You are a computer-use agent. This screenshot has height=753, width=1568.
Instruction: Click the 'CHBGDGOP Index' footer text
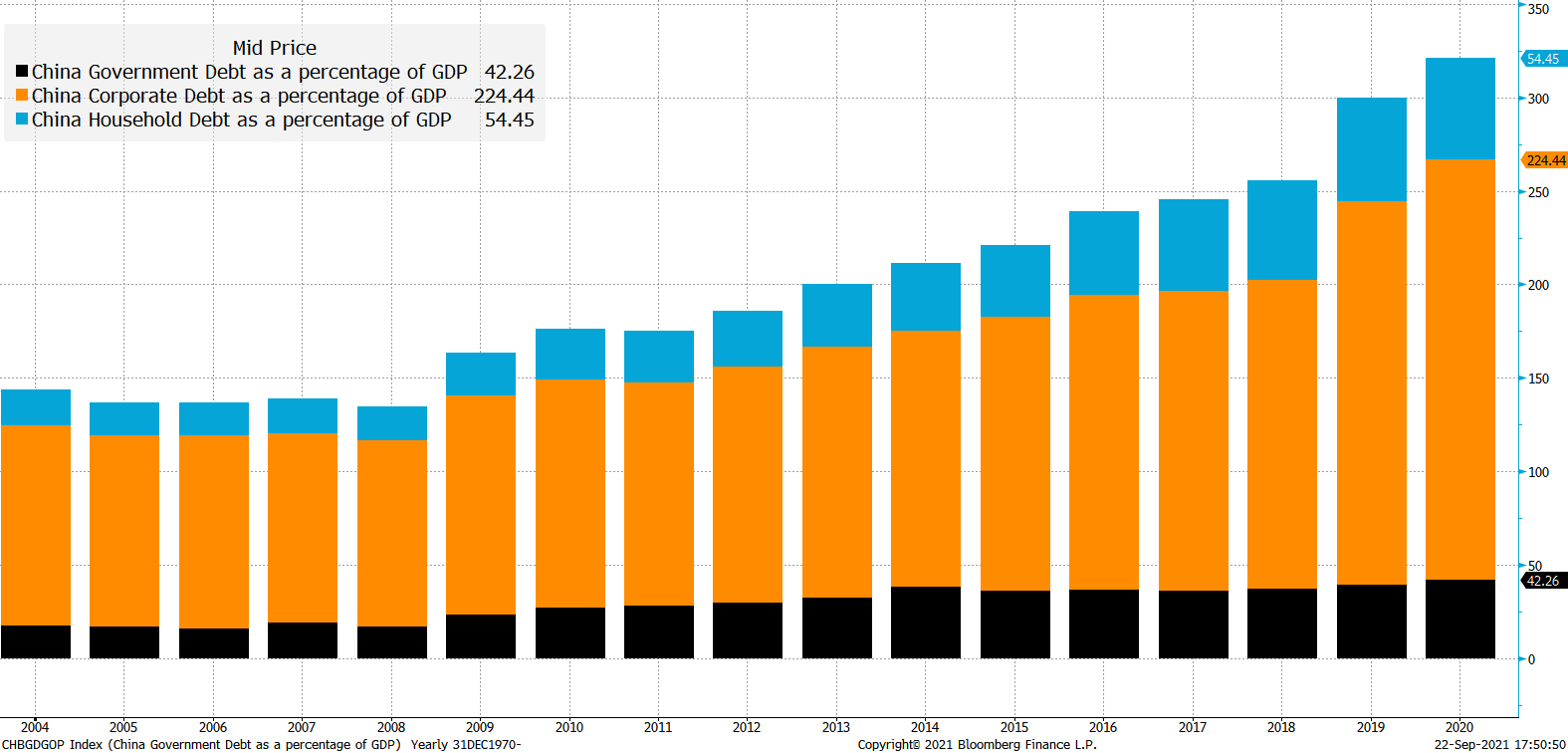tap(52, 744)
